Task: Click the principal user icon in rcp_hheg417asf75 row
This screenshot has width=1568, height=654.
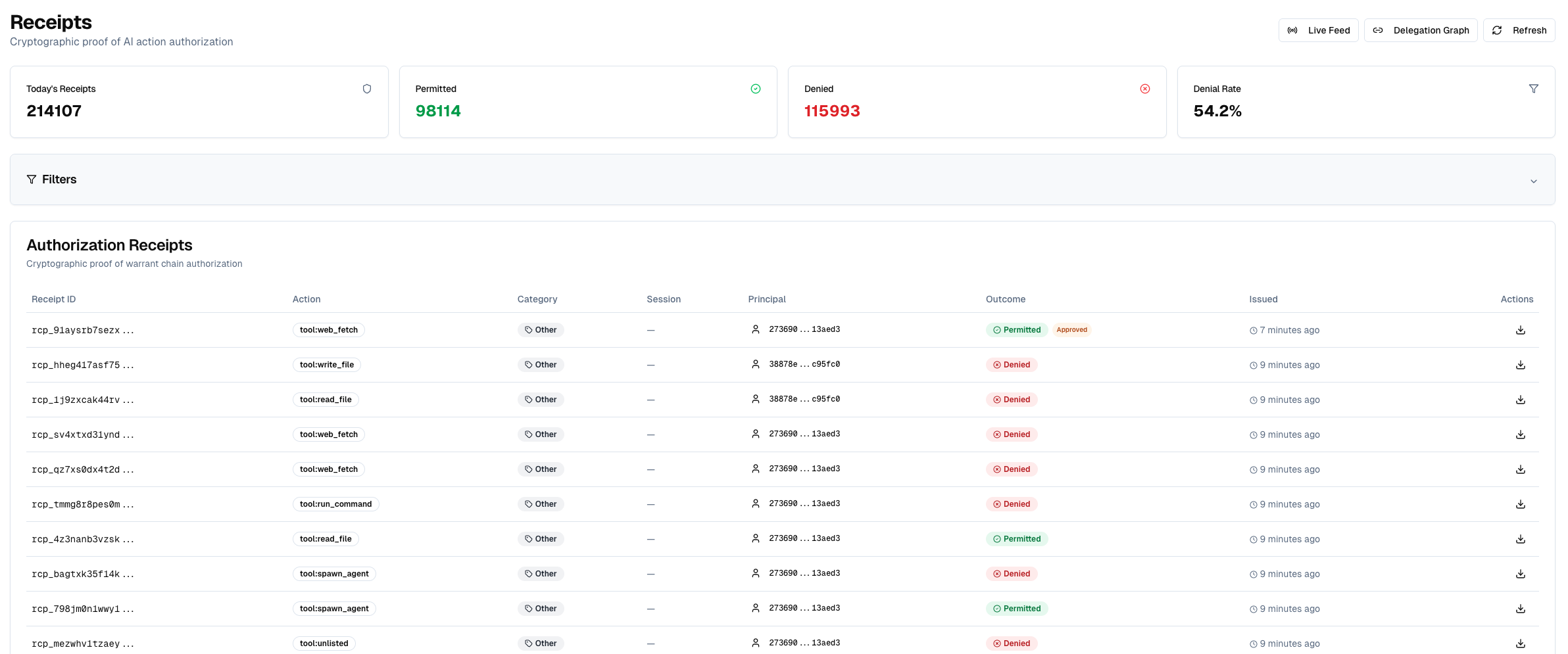Action: coord(756,364)
